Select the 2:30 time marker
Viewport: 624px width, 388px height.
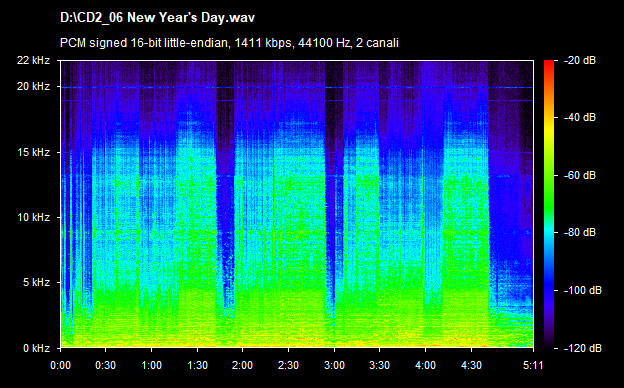288,365
